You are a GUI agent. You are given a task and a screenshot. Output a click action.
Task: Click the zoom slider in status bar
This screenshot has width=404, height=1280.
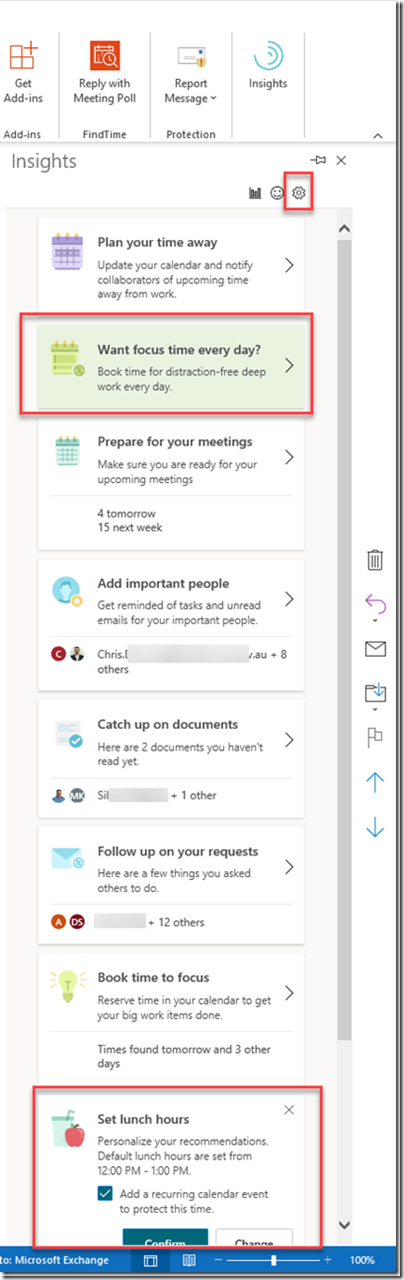tap(272, 1260)
